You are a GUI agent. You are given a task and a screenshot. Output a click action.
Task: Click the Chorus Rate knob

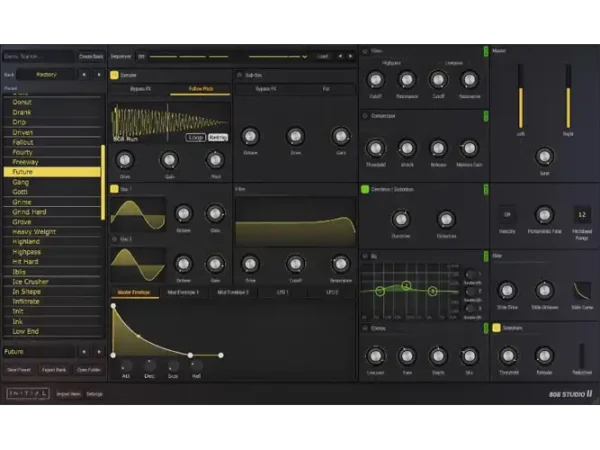[407, 356]
